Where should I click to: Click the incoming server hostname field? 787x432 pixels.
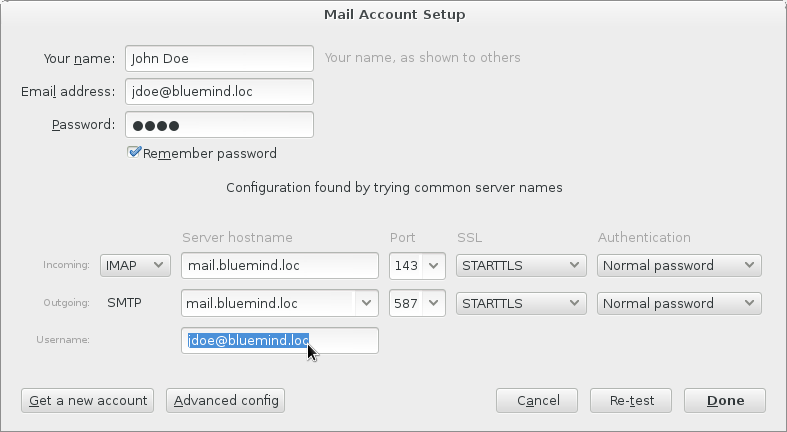click(280, 265)
